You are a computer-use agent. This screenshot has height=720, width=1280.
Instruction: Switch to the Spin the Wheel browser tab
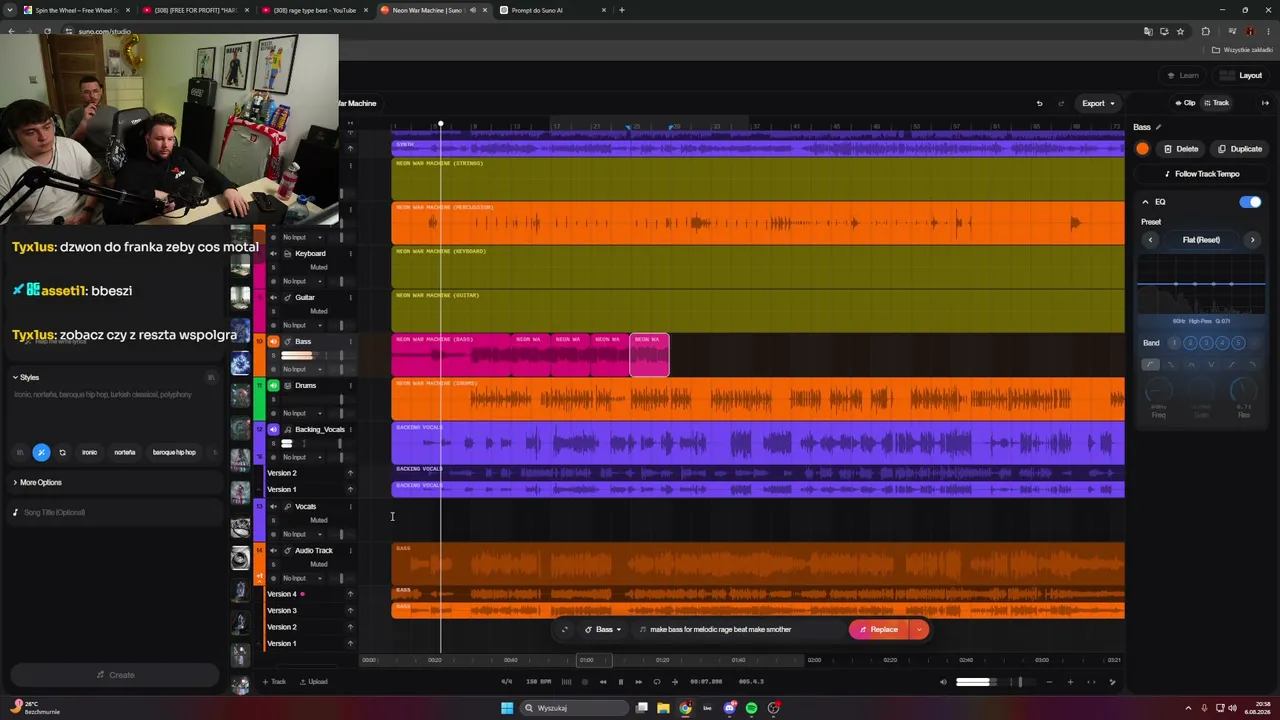coord(75,10)
